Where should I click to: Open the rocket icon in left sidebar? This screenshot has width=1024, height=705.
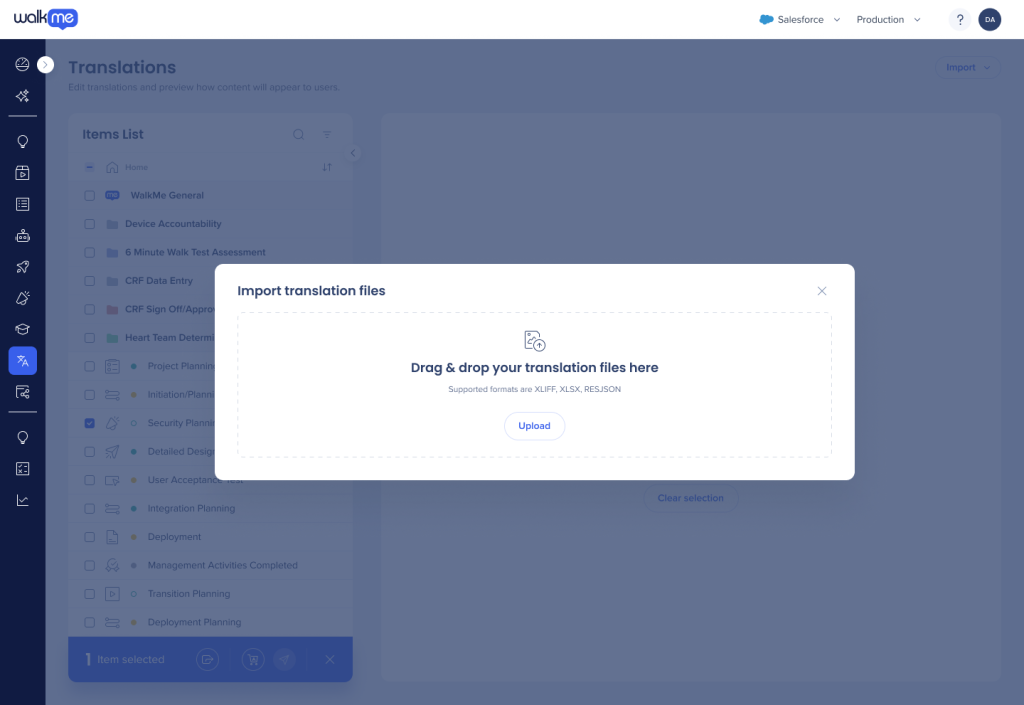click(22, 267)
